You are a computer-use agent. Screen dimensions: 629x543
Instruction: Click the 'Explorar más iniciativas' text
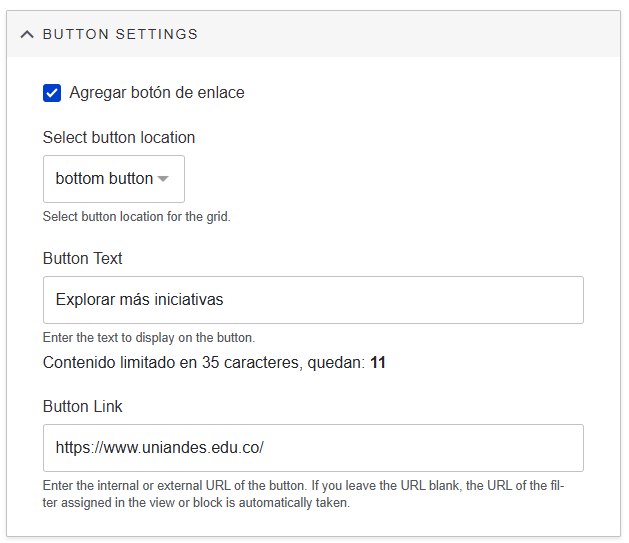tap(140, 300)
